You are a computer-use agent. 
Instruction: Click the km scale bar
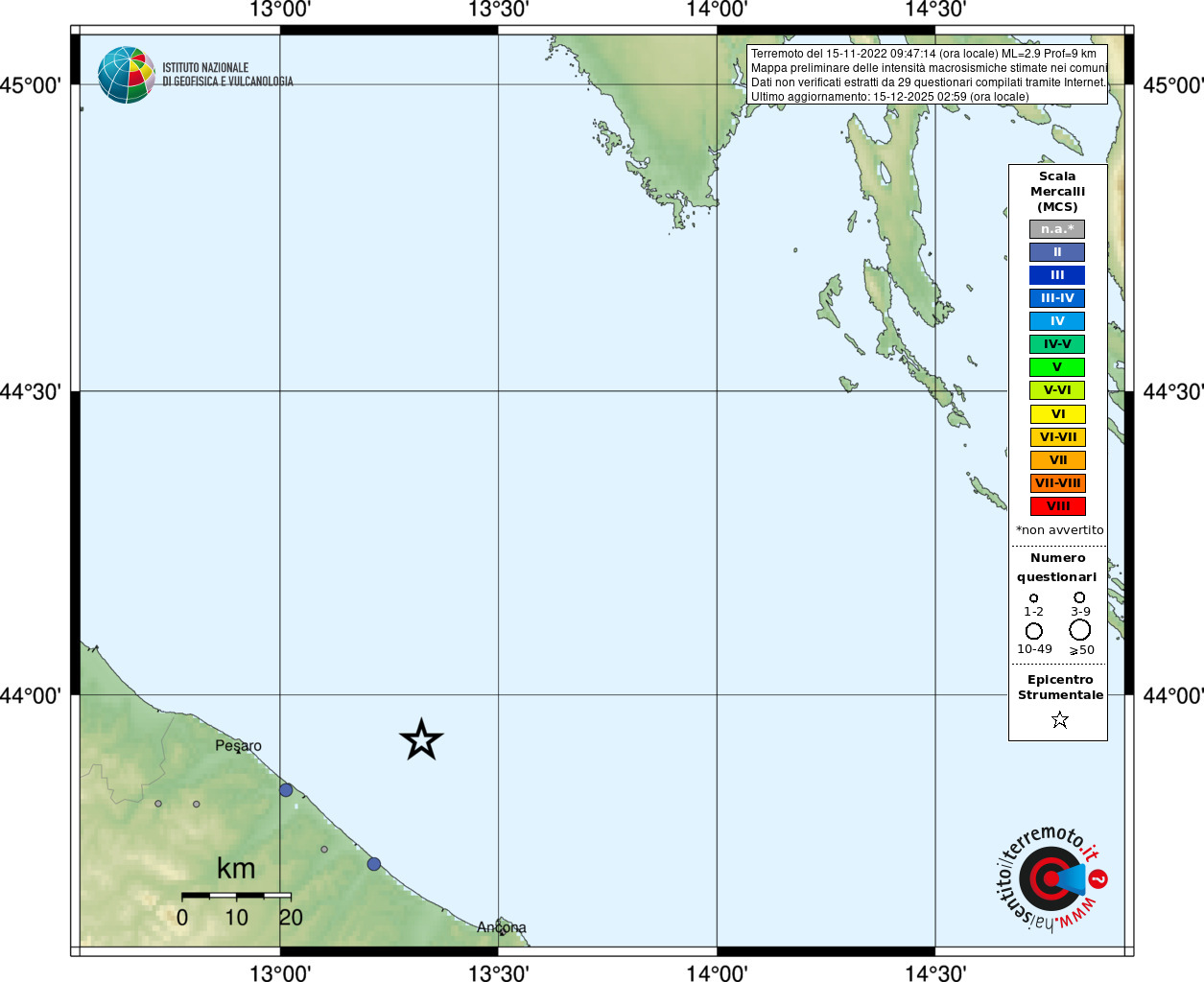pyautogui.click(x=236, y=896)
